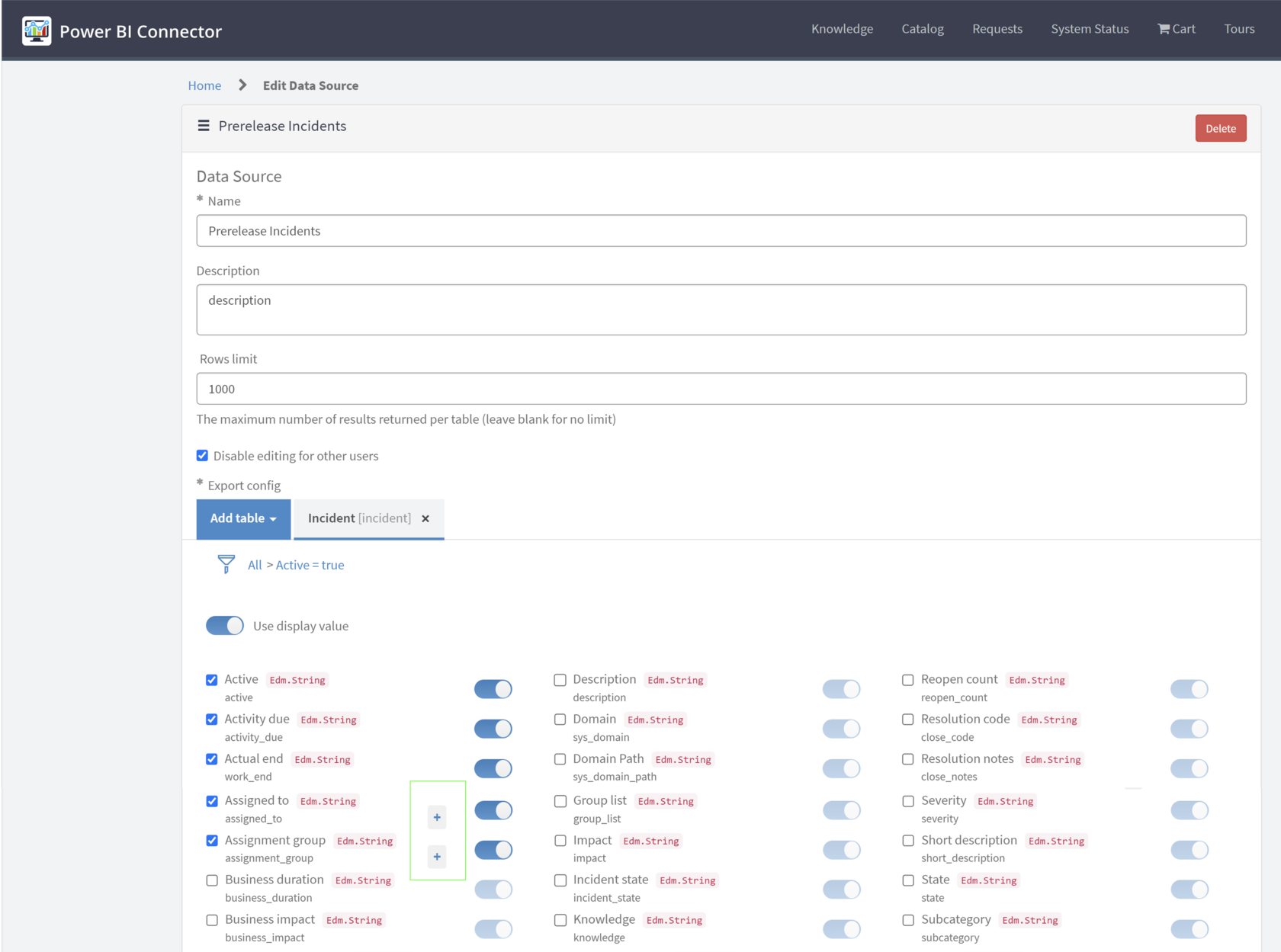Uncheck the Assignment group checkbox
Image resolution: width=1281 pixels, height=952 pixels.
pyautogui.click(x=212, y=841)
